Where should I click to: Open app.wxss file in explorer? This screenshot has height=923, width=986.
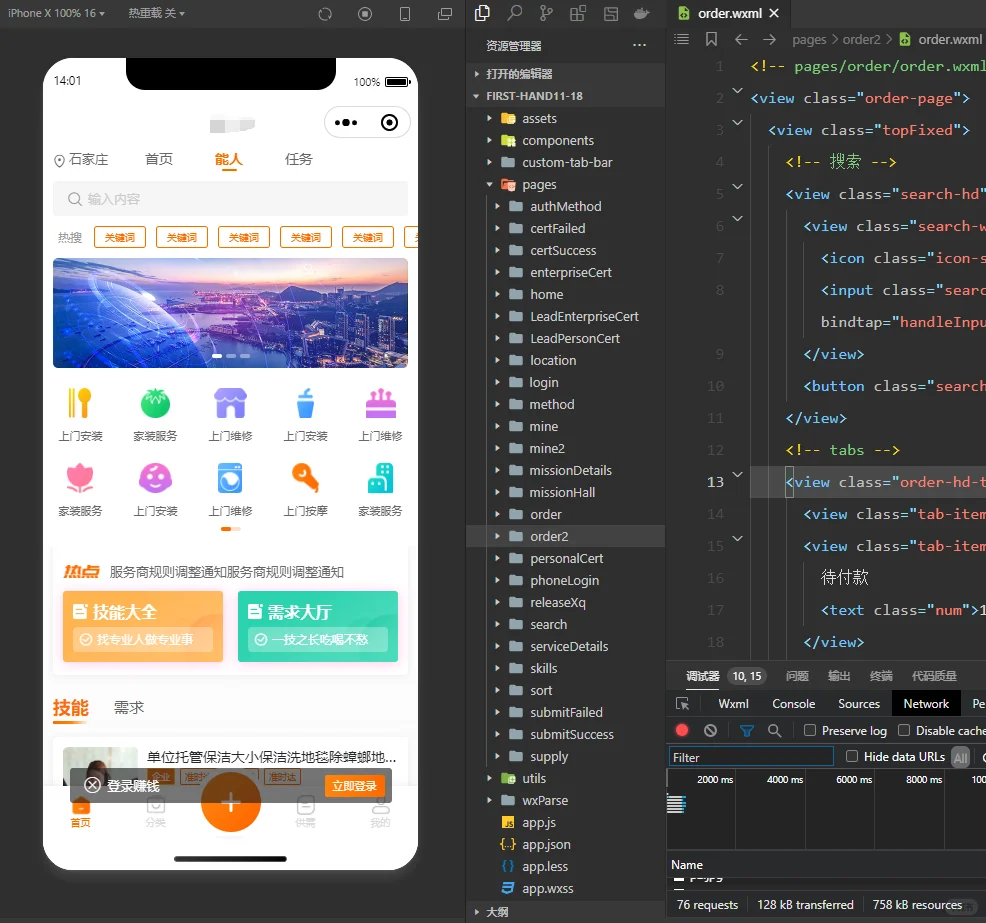[x=565, y=888]
